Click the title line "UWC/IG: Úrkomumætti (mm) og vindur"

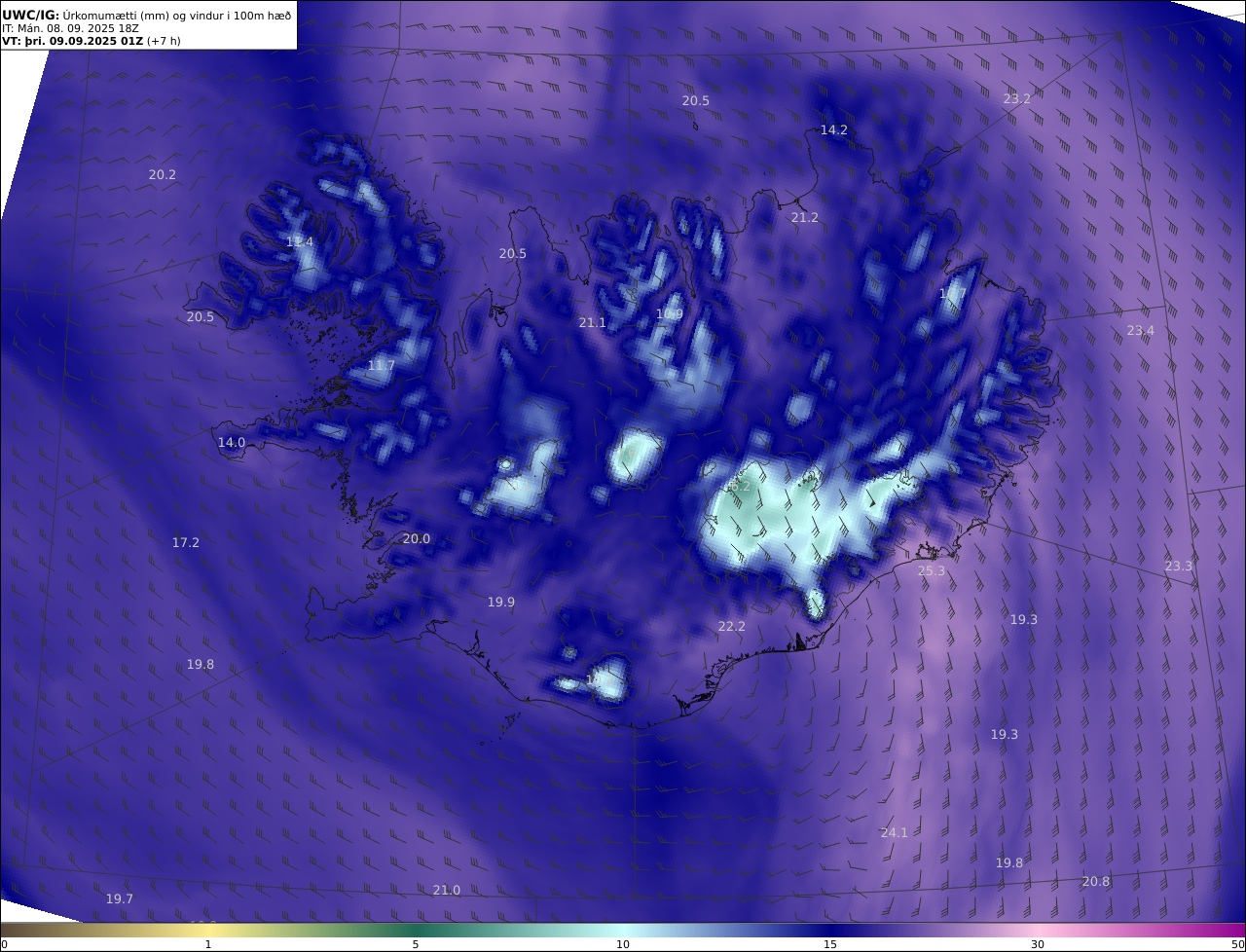point(147,15)
